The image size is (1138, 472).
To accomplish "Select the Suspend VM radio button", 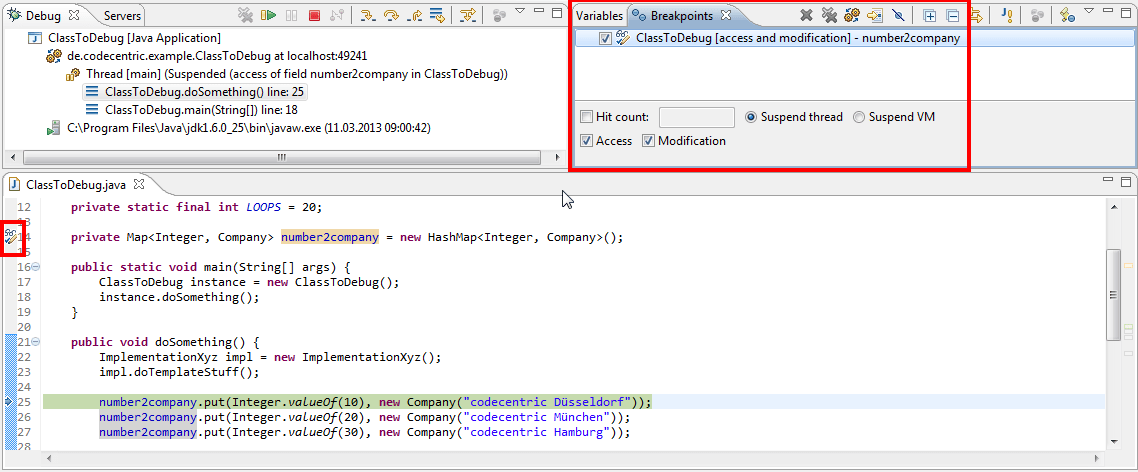I will (x=859, y=117).
